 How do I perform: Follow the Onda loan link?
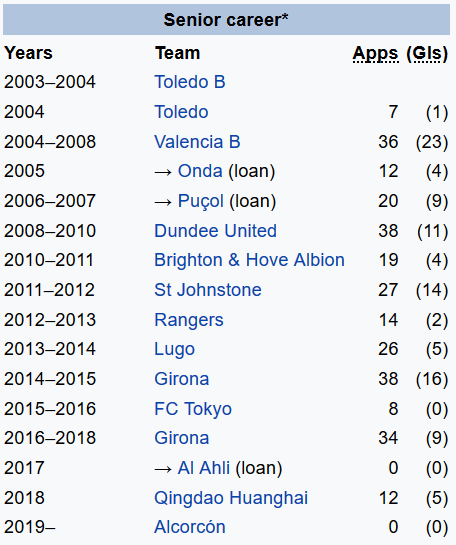pos(200,171)
